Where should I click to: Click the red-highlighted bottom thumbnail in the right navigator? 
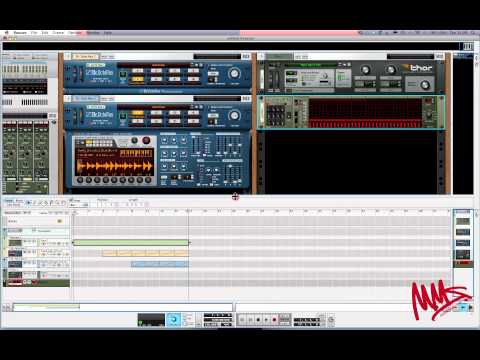click(463, 264)
